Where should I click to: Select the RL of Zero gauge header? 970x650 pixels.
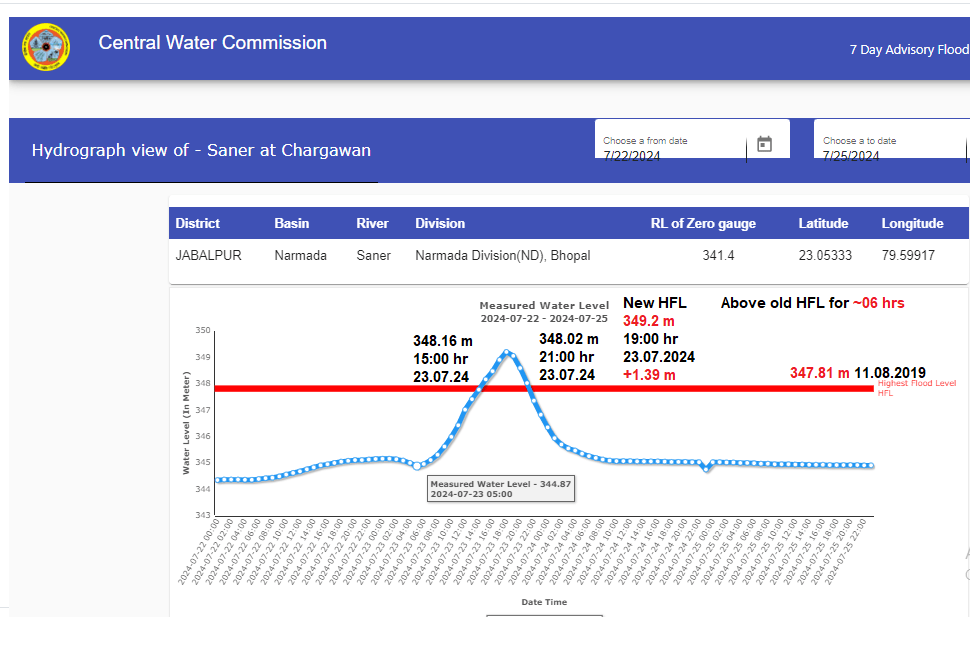[x=703, y=223]
